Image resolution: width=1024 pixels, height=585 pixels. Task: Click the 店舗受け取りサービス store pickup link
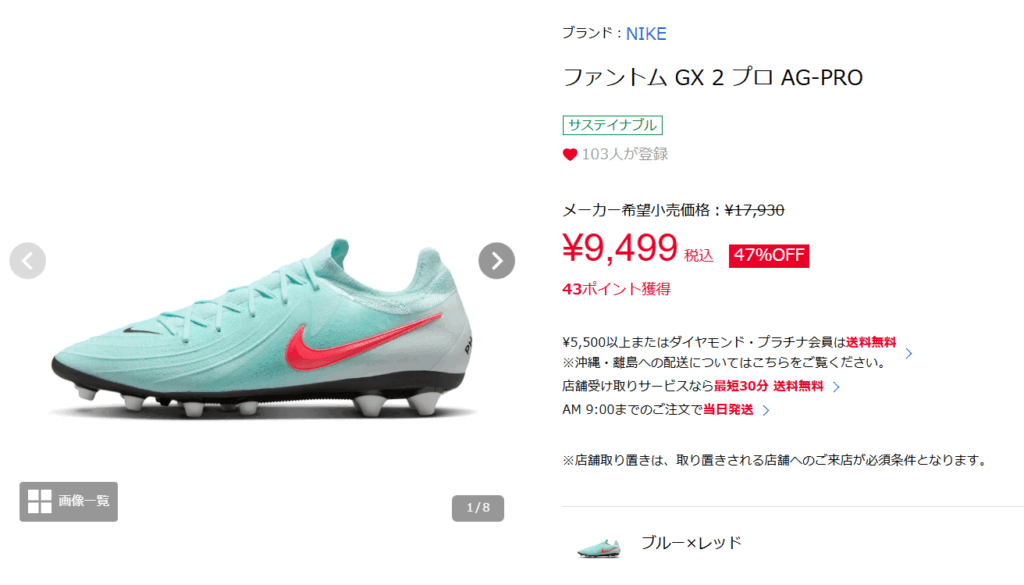[x=692, y=387]
